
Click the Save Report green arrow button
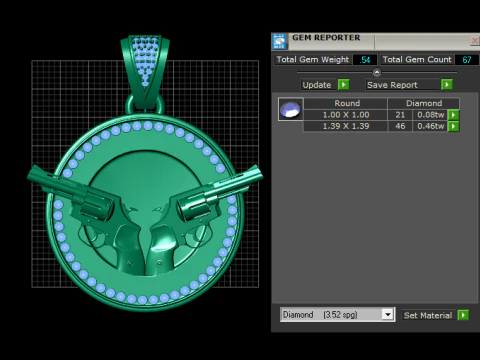tap(447, 85)
